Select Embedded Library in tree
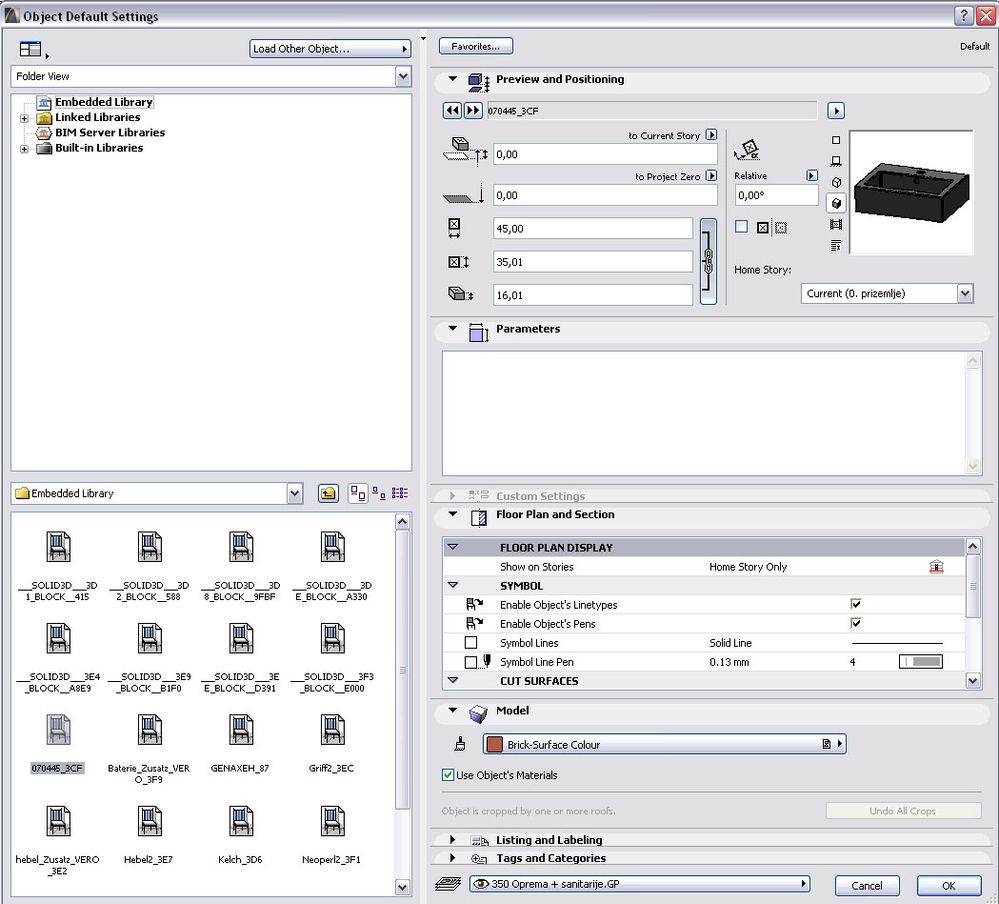Screen dimensions: 999x904 [x=103, y=102]
